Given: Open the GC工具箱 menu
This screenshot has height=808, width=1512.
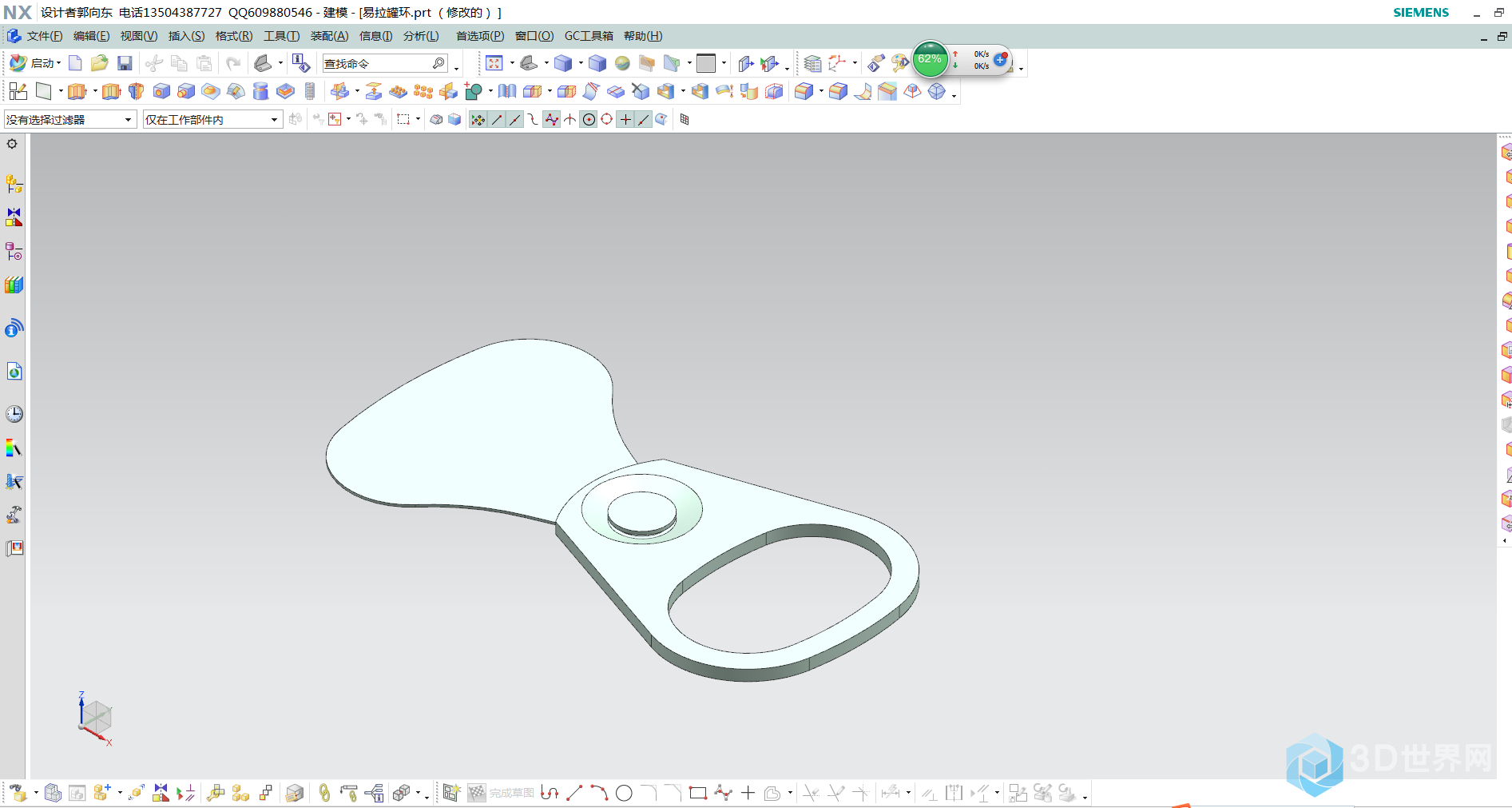Looking at the screenshot, I should pyautogui.click(x=589, y=36).
